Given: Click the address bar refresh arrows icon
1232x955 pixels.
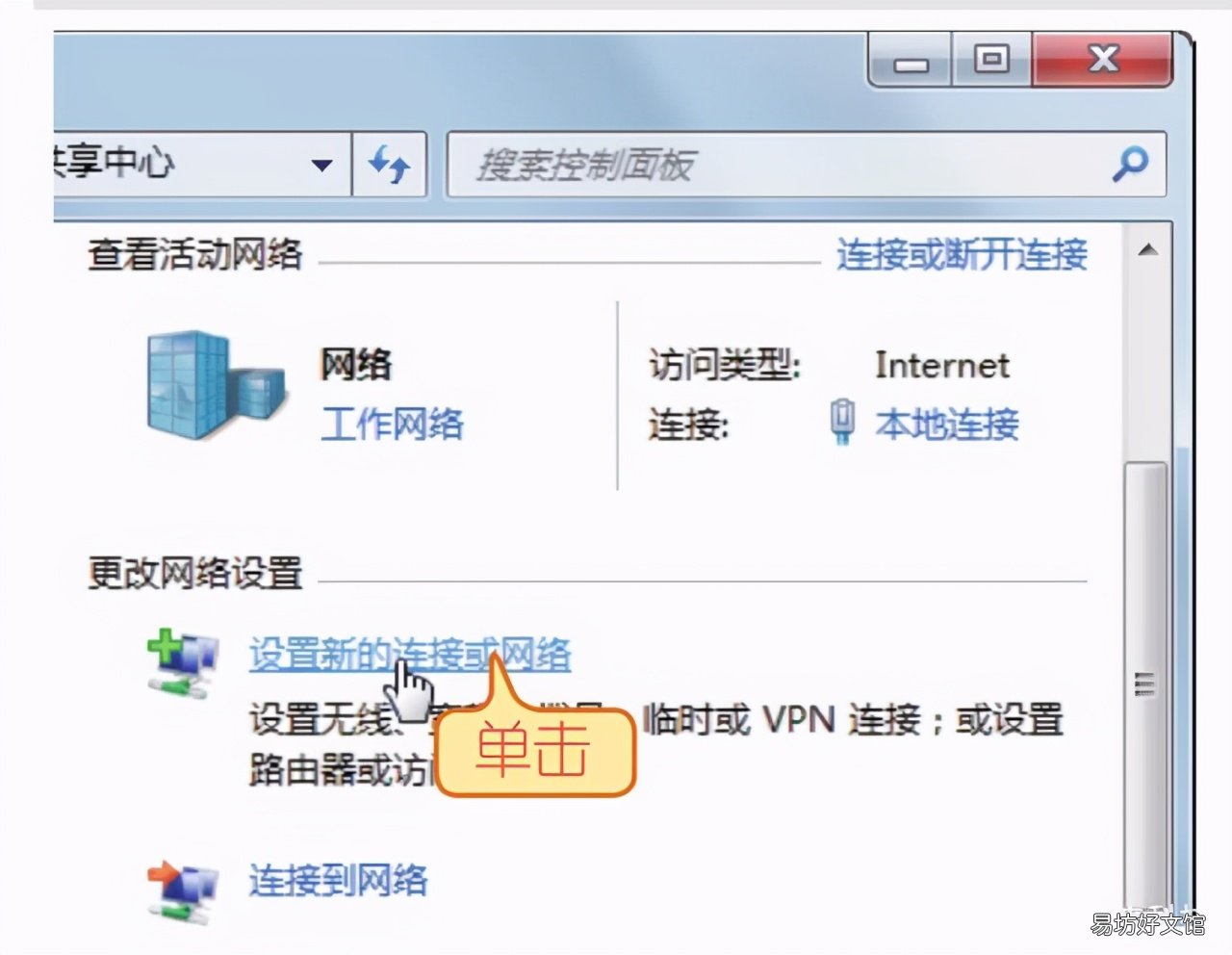Looking at the screenshot, I should (390, 165).
